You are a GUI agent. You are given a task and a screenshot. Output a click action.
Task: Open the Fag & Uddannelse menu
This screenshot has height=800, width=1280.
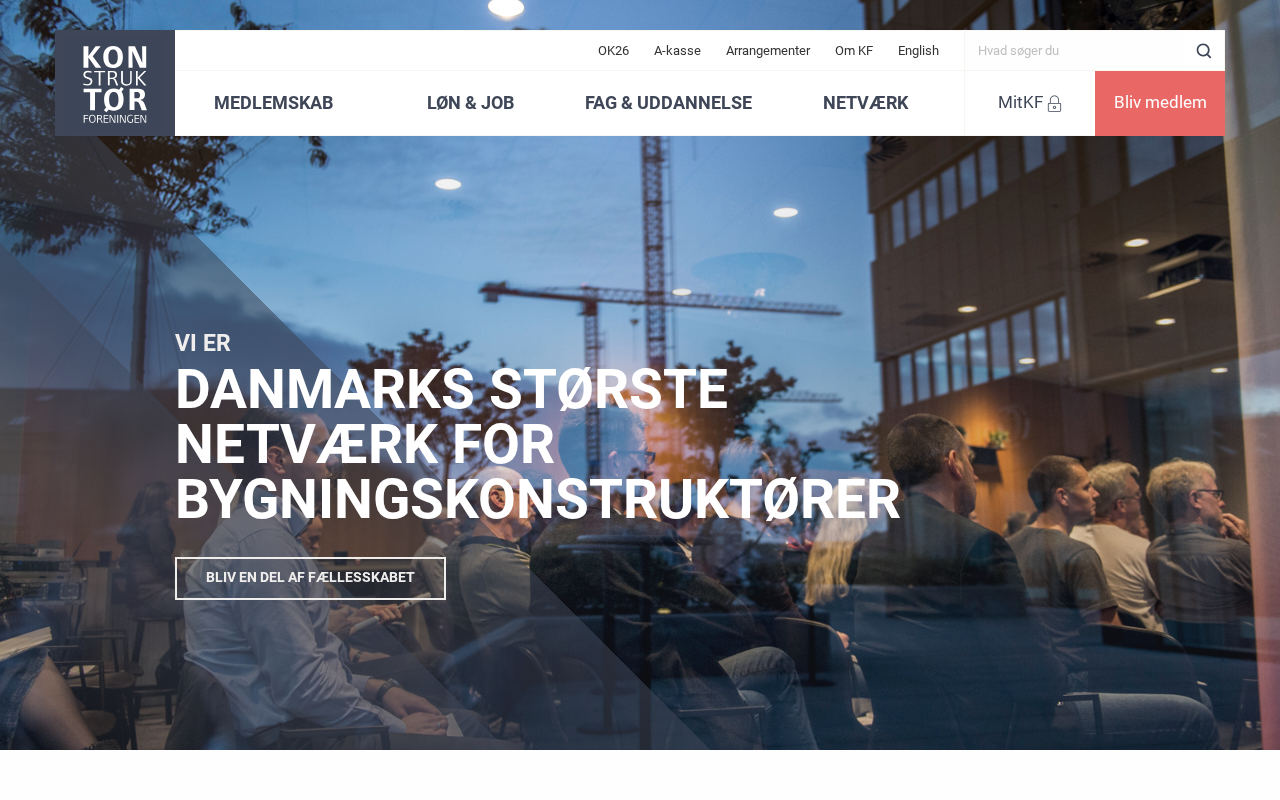(x=668, y=103)
